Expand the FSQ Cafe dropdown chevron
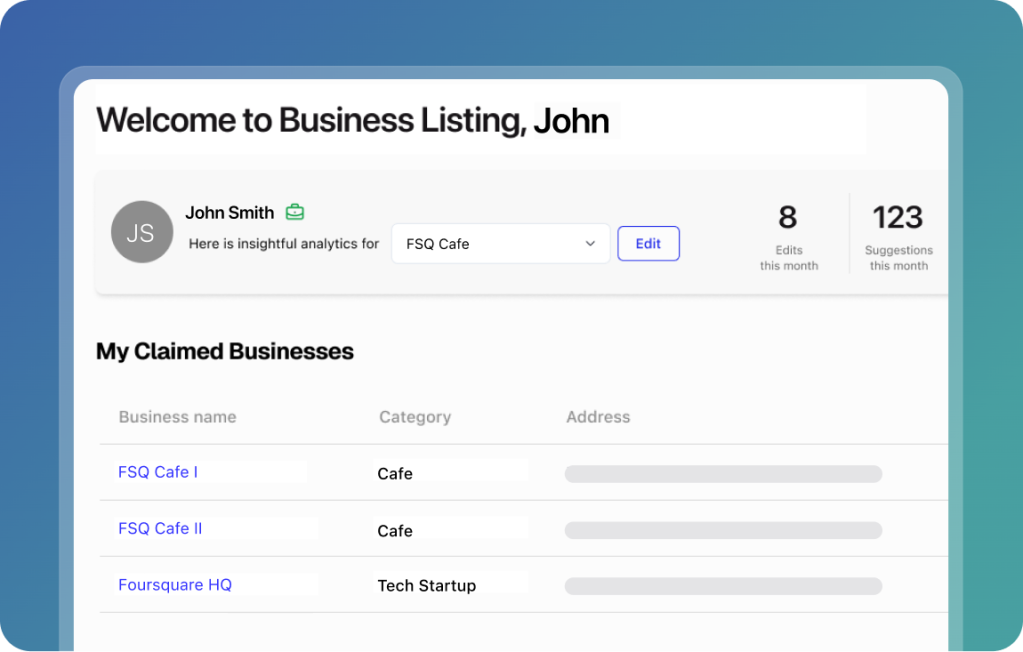Screen dimensions: 1023x652 tap(590, 243)
